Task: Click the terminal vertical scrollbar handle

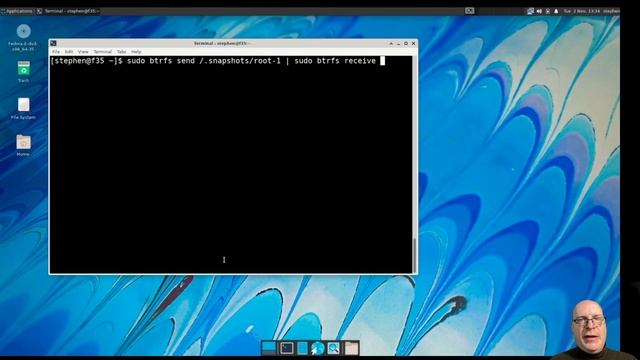Action: click(414, 255)
